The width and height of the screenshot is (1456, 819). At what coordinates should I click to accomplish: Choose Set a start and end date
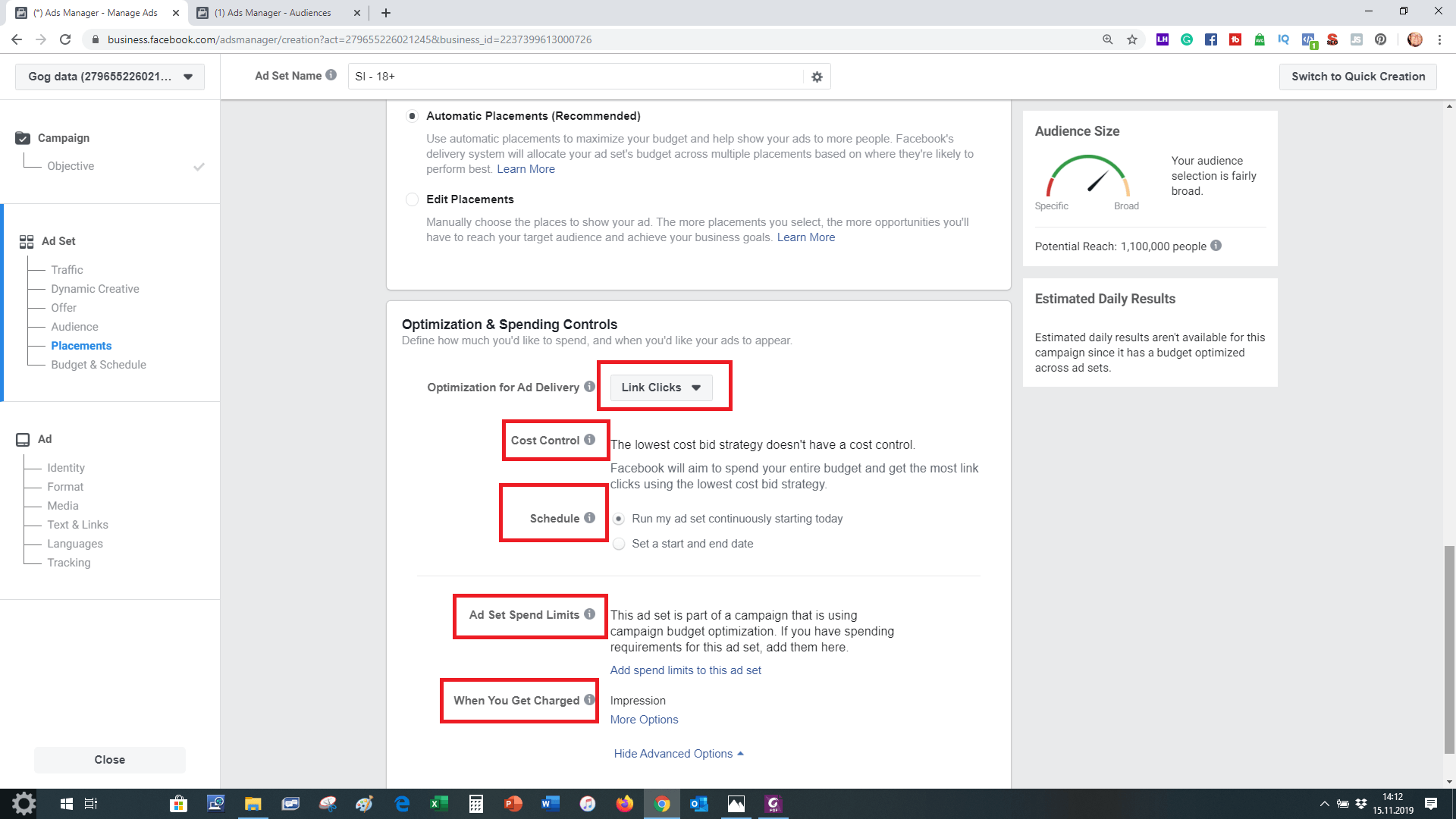click(619, 544)
